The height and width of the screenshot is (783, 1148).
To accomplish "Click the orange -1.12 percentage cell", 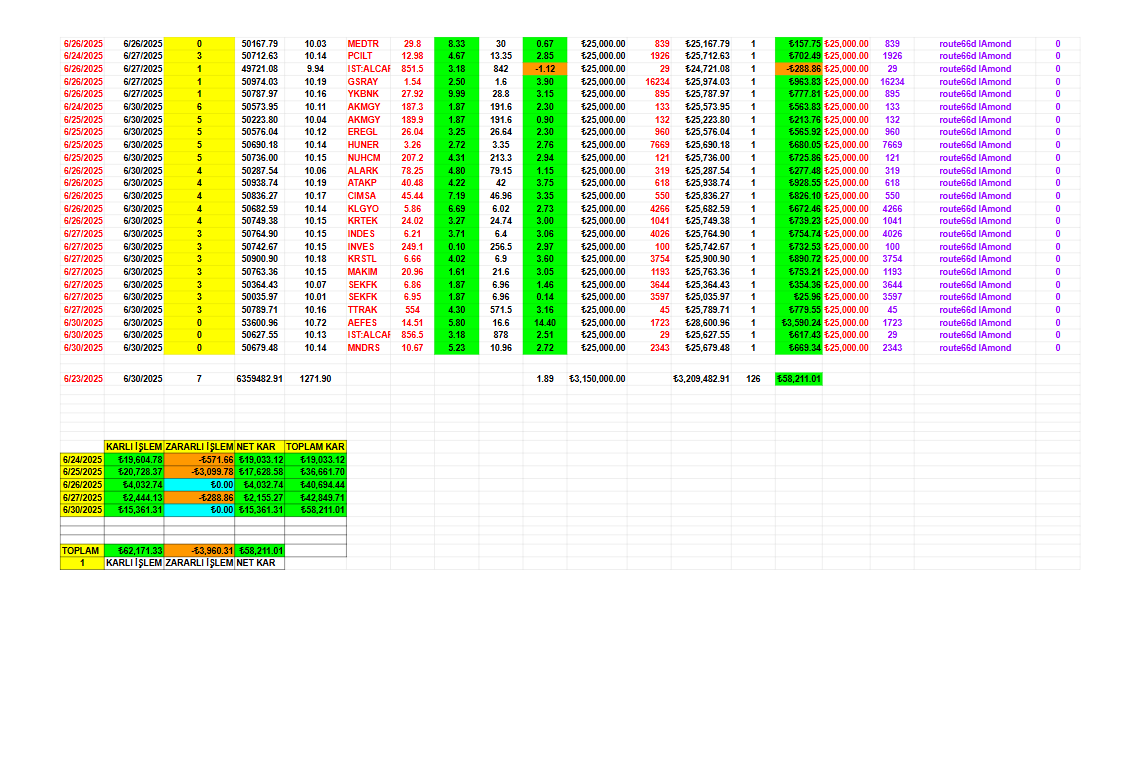I will (545, 69).
